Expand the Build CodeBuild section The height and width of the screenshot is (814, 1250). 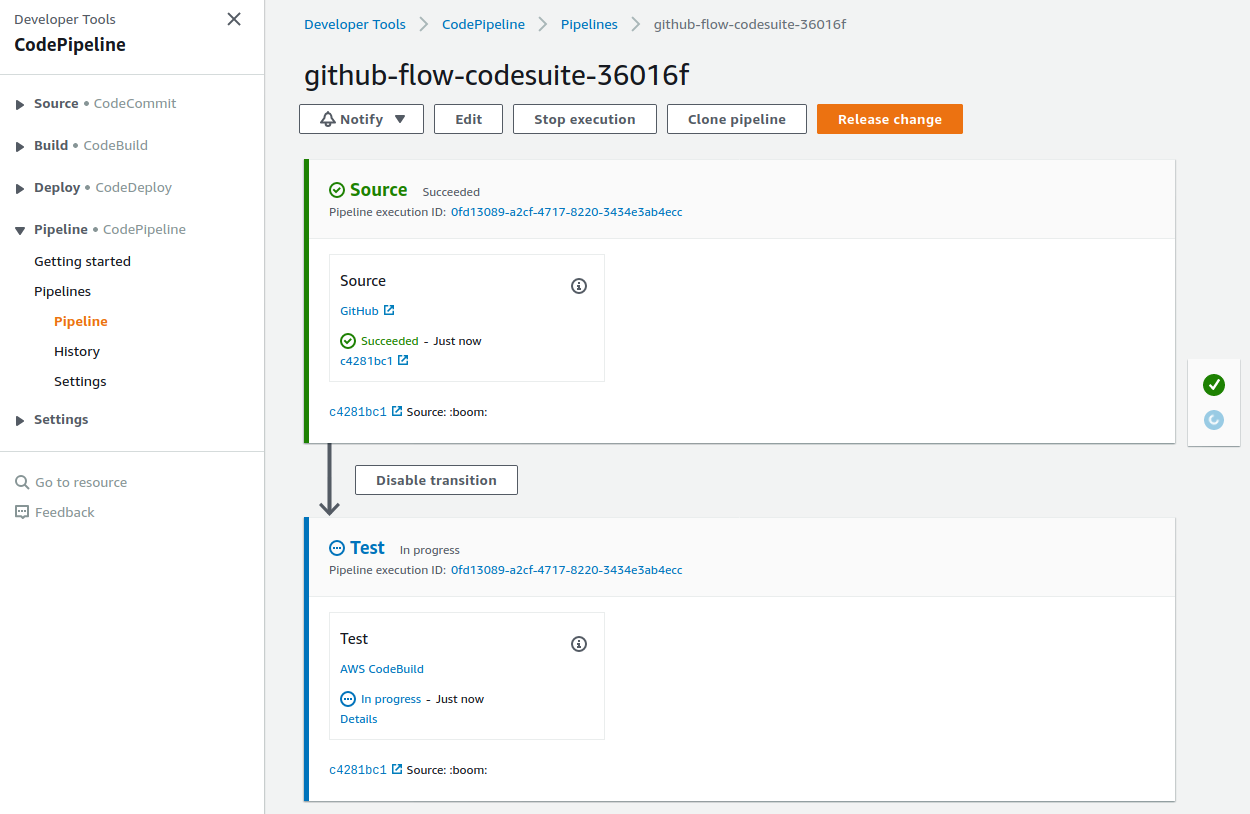pos(20,146)
